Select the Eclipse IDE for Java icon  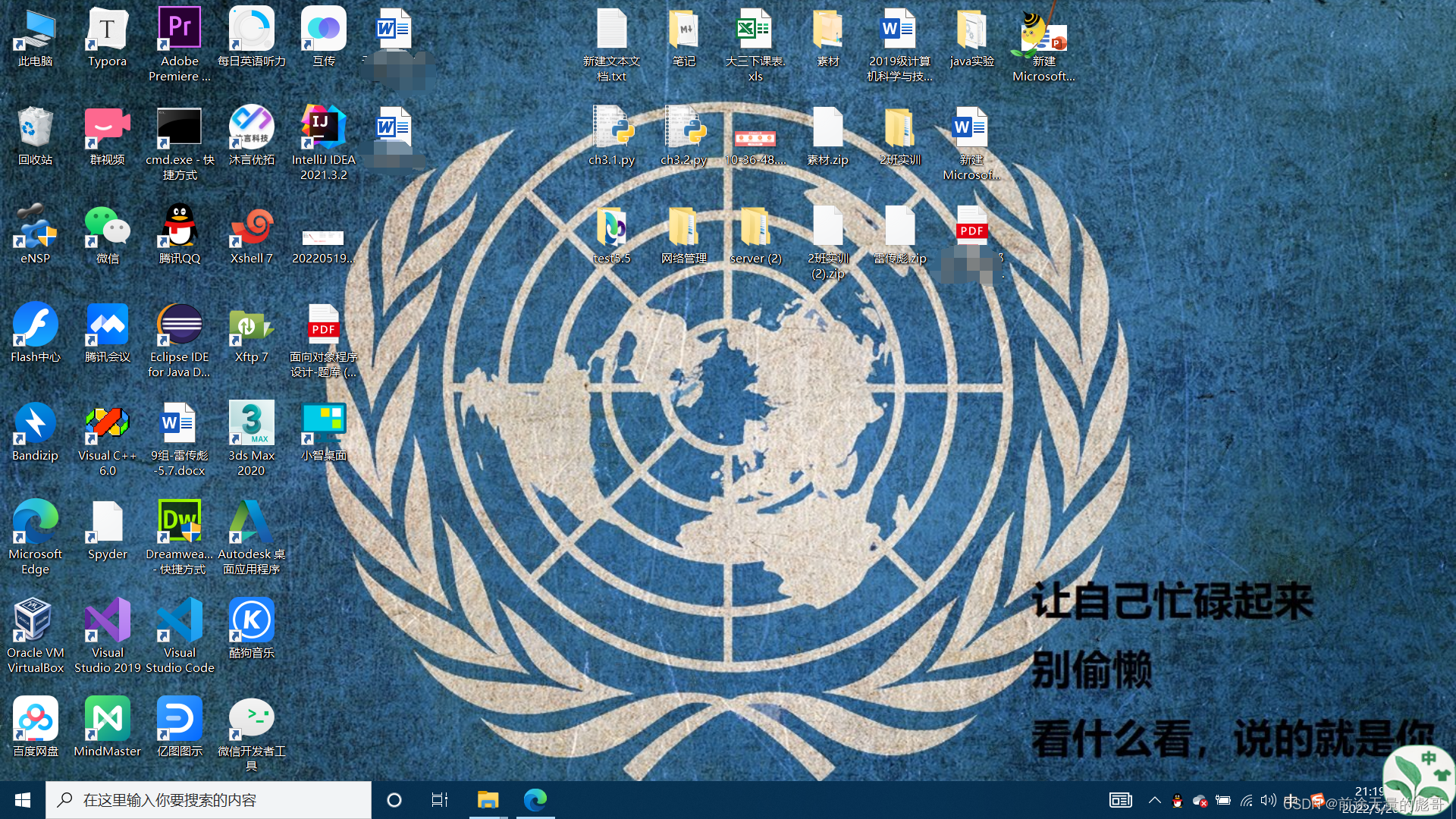[180, 326]
